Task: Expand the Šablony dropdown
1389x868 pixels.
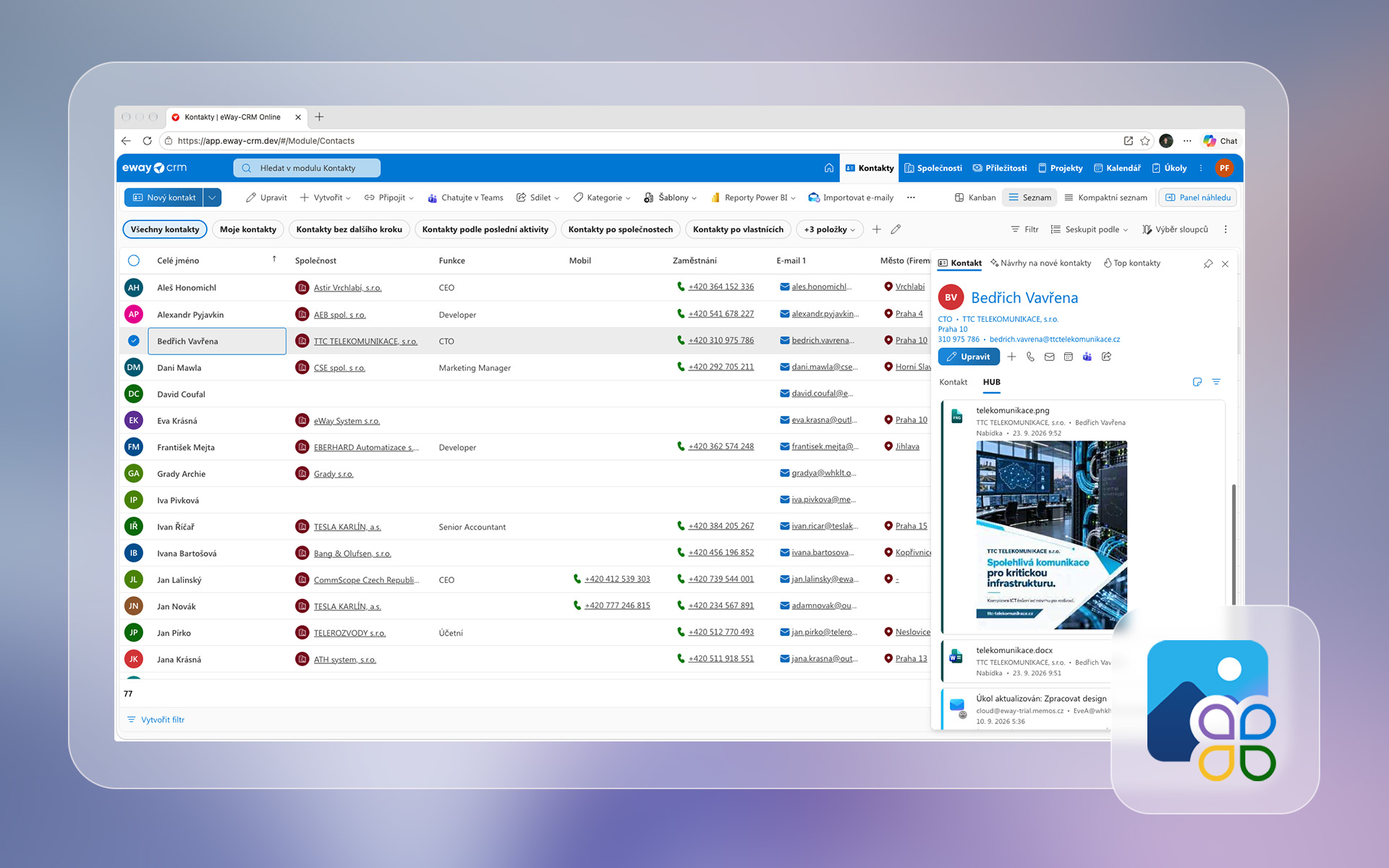Action: 670,197
